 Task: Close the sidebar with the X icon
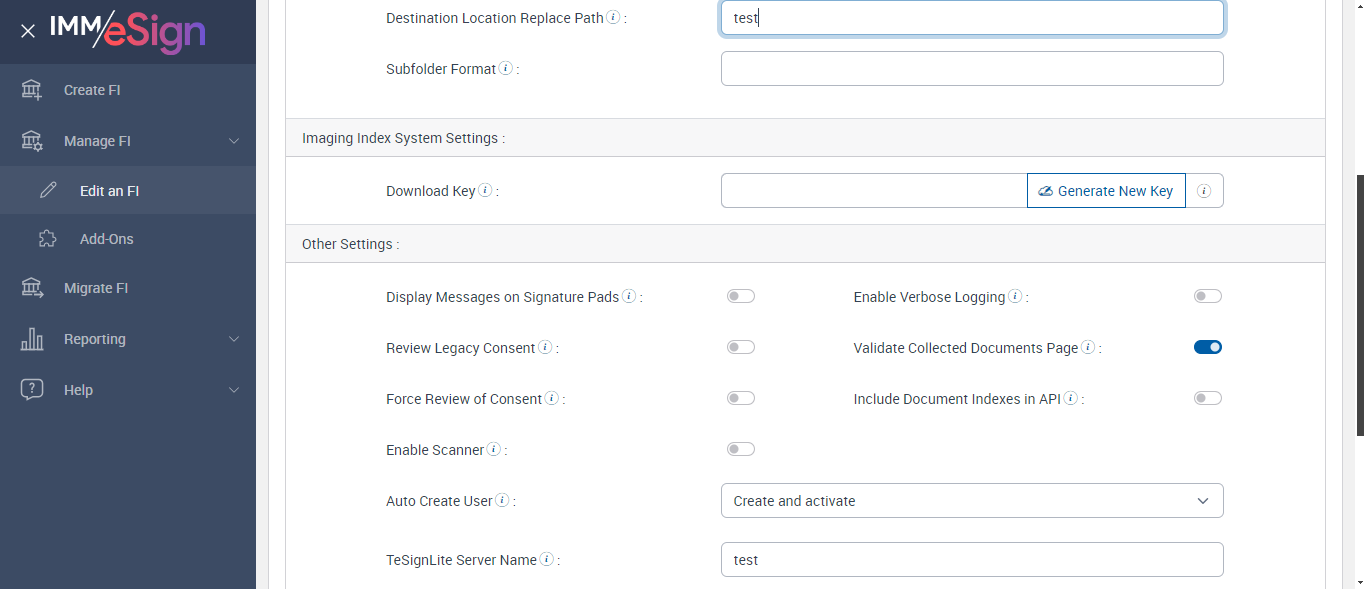(28, 31)
